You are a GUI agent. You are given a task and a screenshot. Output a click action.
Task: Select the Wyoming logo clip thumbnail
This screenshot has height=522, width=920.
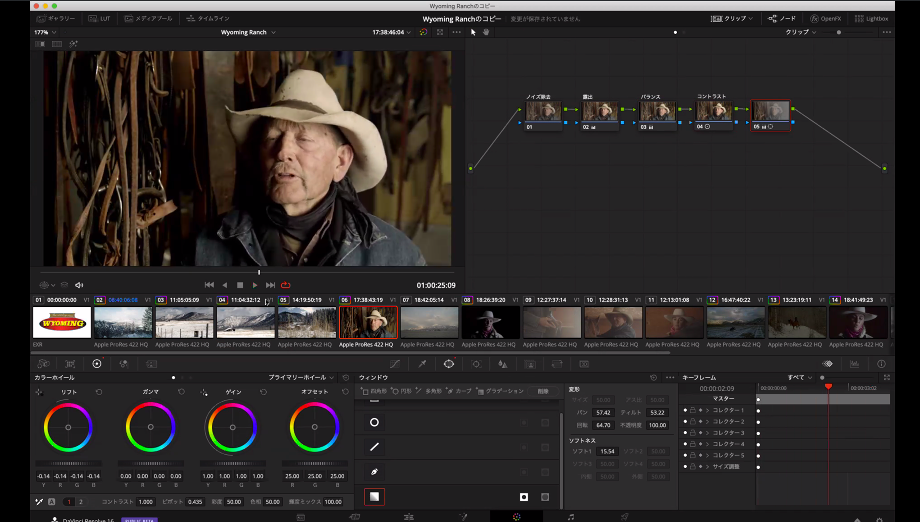(62, 322)
